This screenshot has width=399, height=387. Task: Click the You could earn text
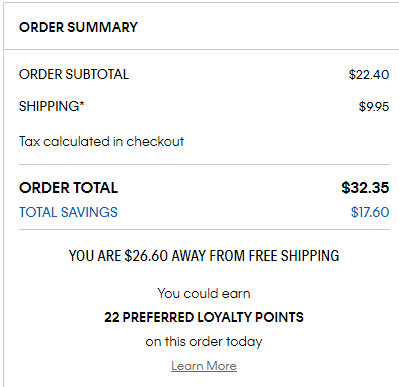pos(204,293)
